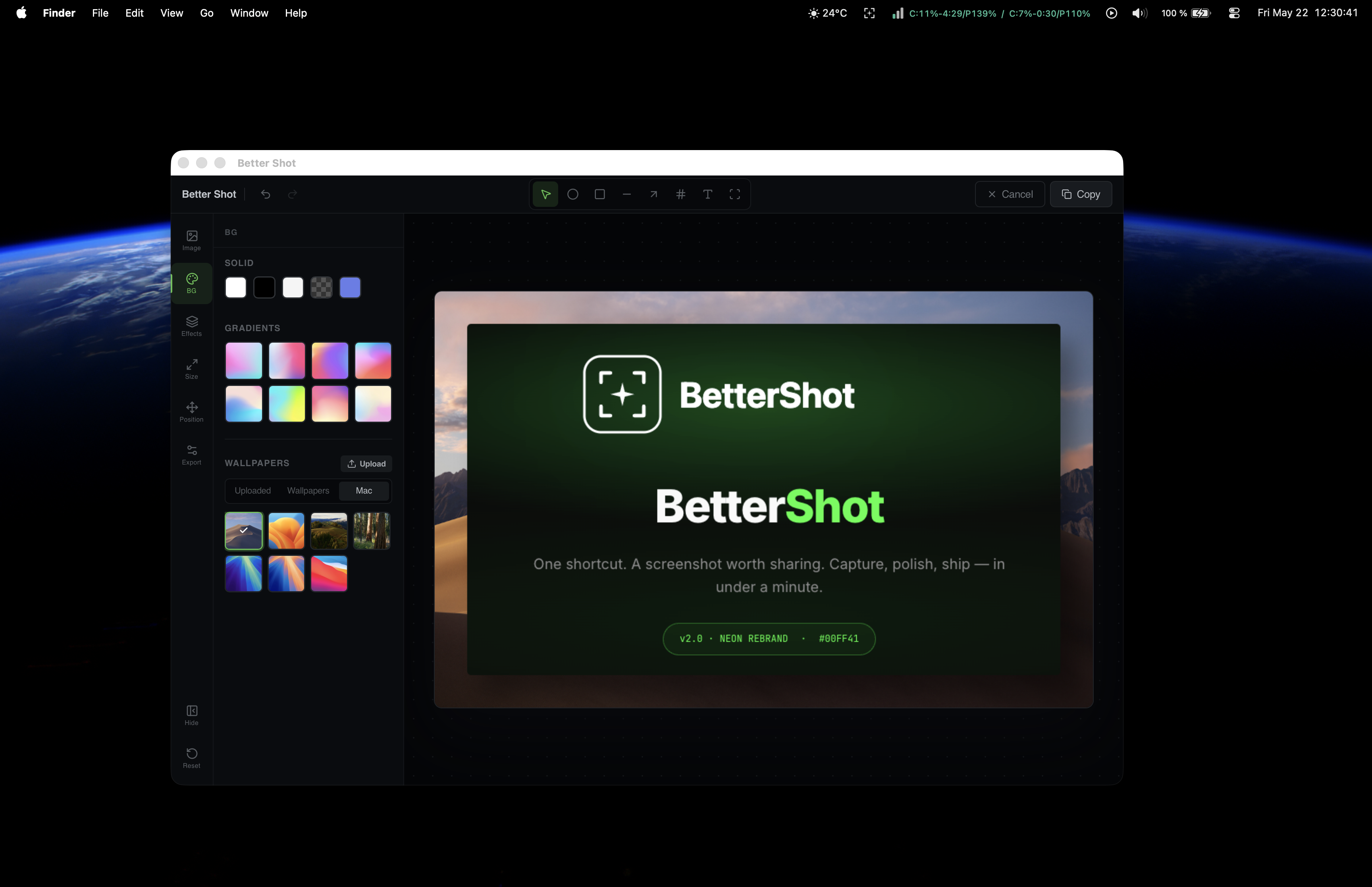The width and height of the screenshot is (1372, 887).
Task: Choose the transparent checkerboard background swatch
Action: (321, 287)
